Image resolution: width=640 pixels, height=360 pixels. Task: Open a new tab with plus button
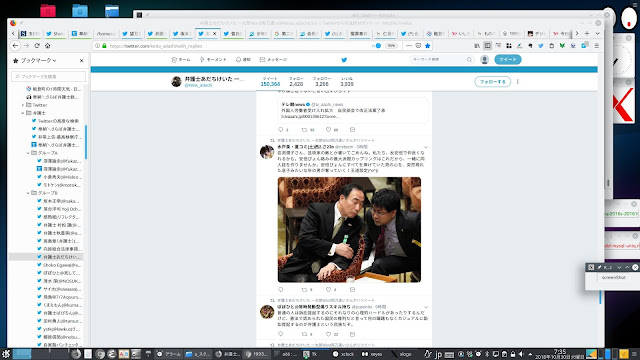click(587, 33)
